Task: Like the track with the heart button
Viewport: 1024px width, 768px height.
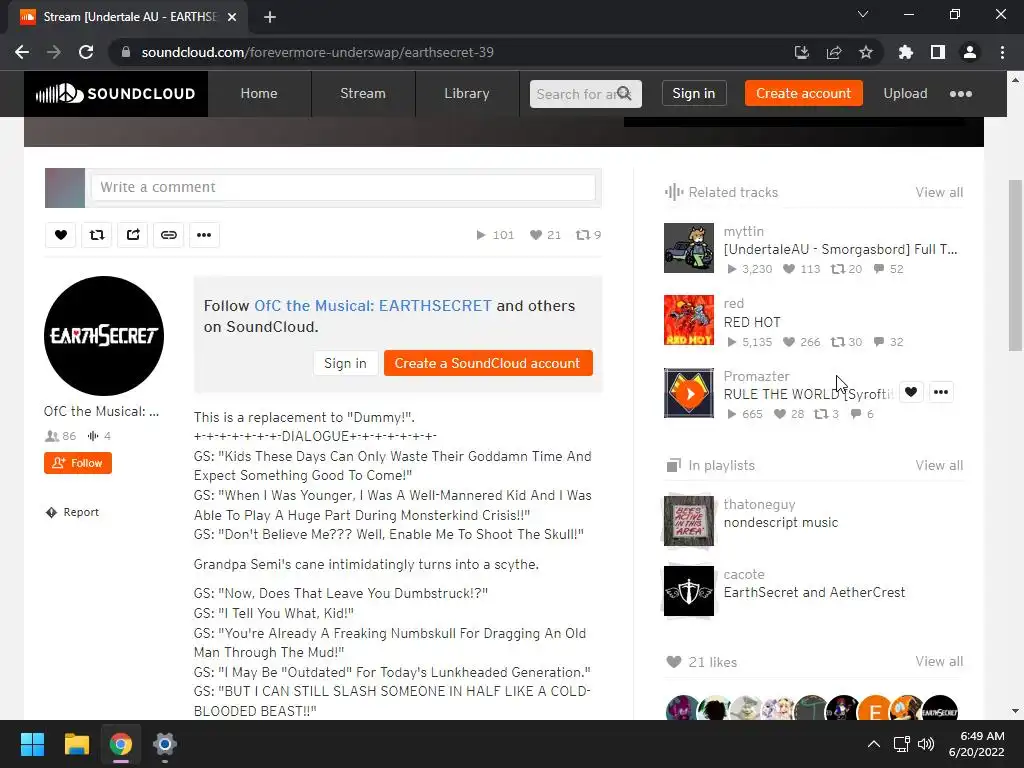Action: click(61, 235)
